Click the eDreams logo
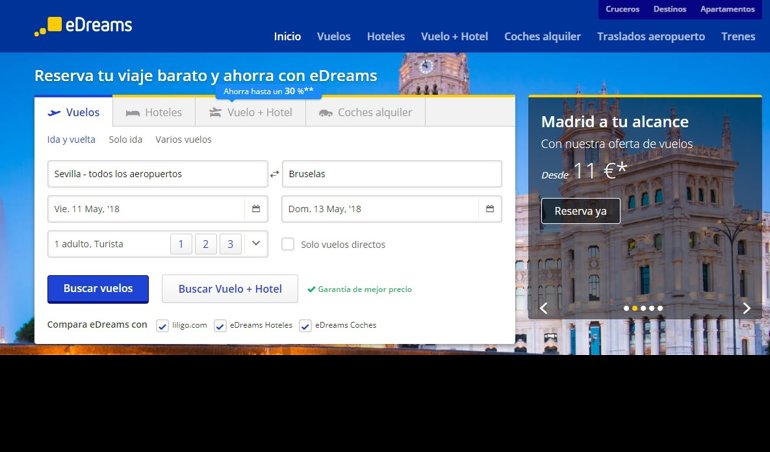Image resolution: width=770 pixels, height=452 pixels. tap(82, 26)
